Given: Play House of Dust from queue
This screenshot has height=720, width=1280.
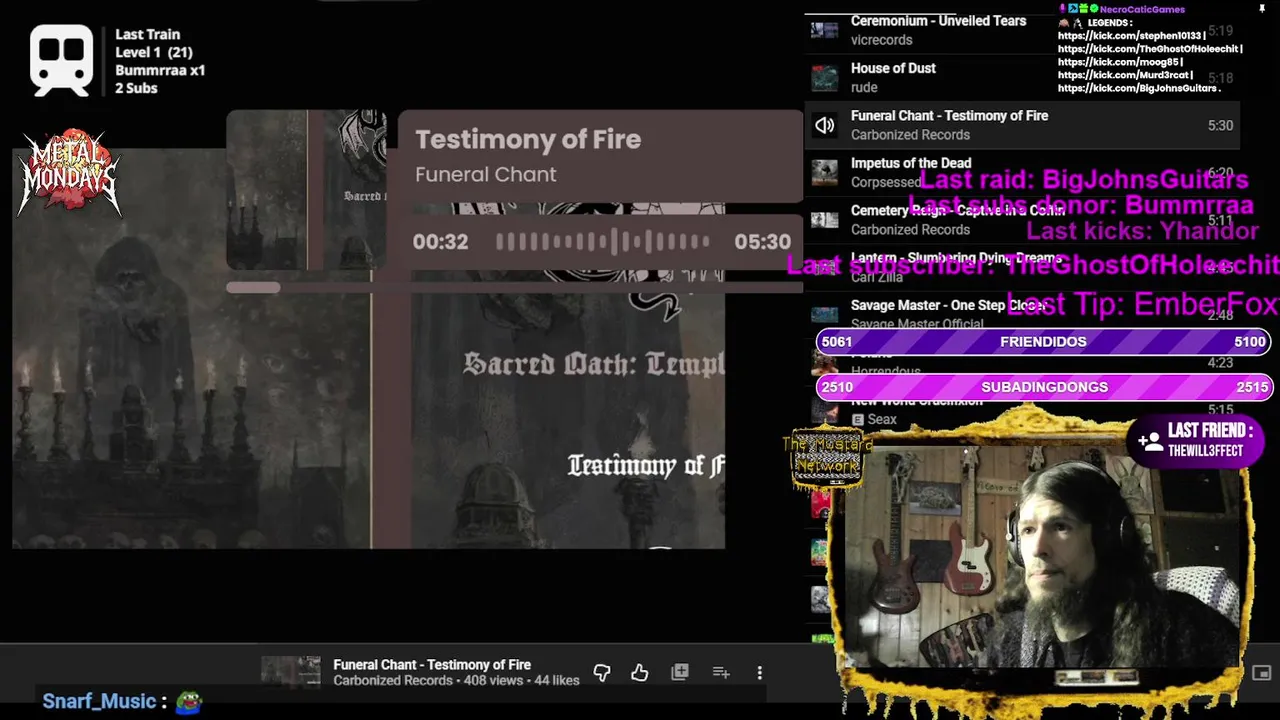Looking at the screenshot, I should [x=893, y=68].
